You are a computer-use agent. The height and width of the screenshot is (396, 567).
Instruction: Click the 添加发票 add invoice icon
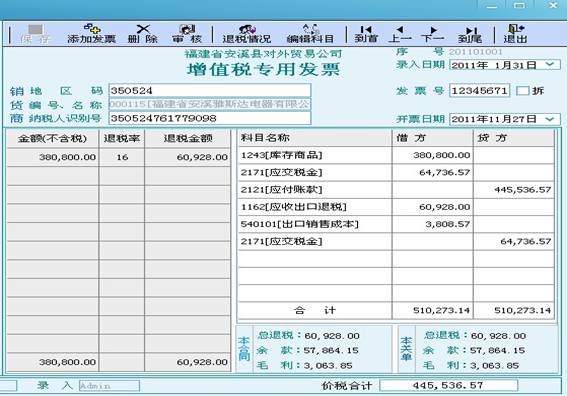tap(91, 34)
